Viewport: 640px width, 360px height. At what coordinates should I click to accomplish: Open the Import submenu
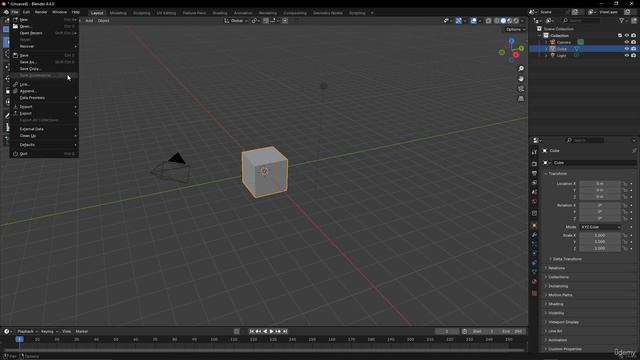[44, 107]
